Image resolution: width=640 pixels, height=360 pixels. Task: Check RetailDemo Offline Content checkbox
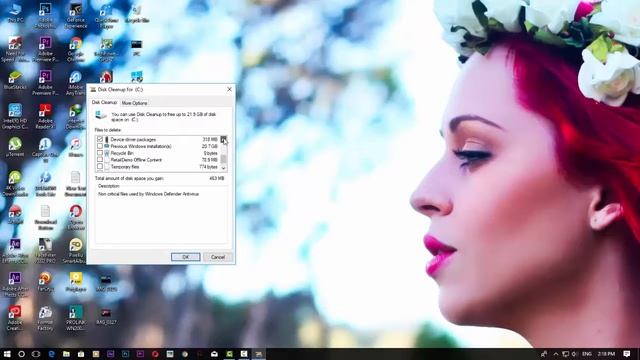click(x=100, y=160)
